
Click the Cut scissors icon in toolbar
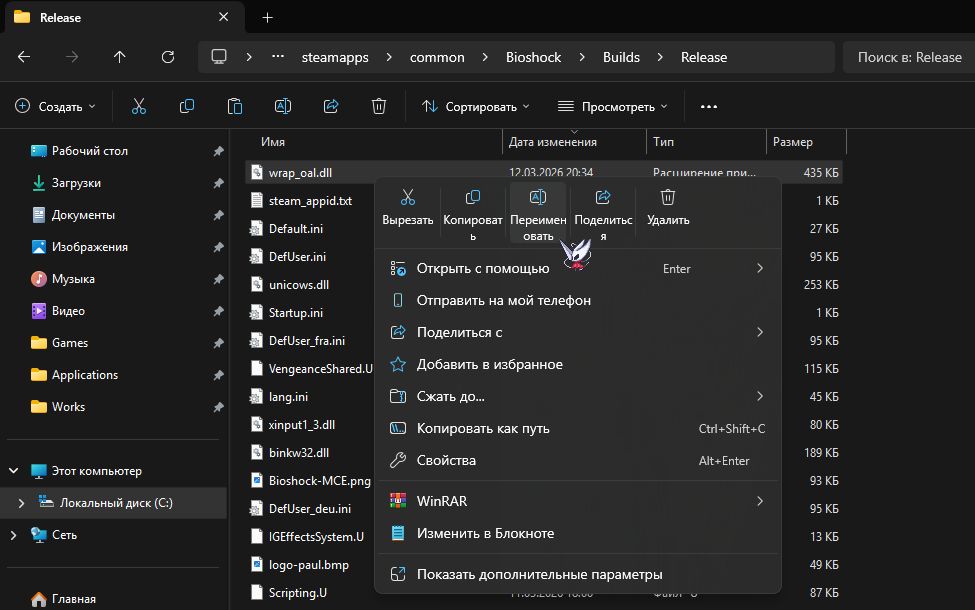click(x=139, y=106)
